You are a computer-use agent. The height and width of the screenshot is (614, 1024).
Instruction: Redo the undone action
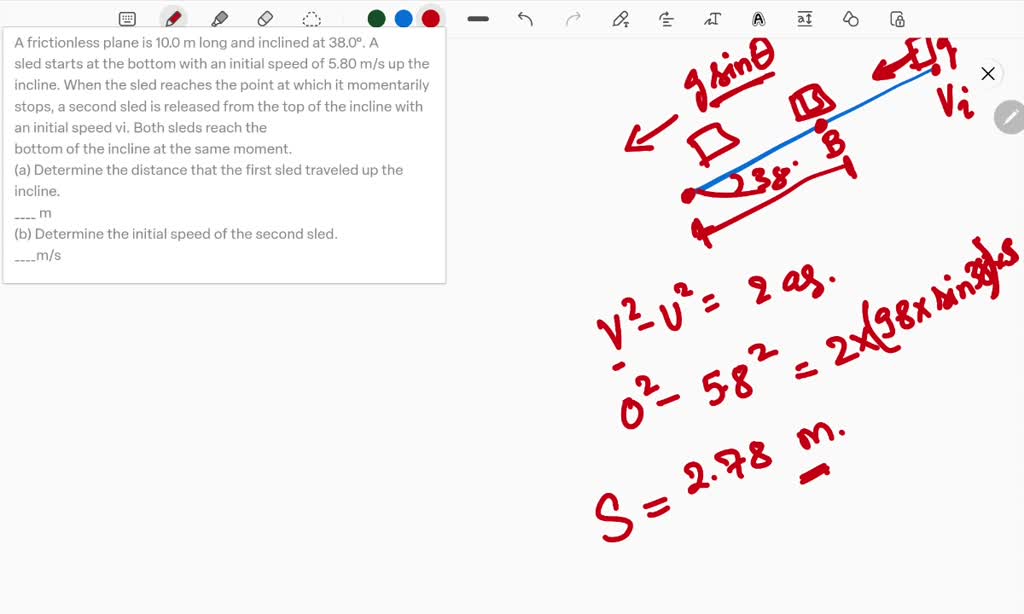tap(570, 18)
